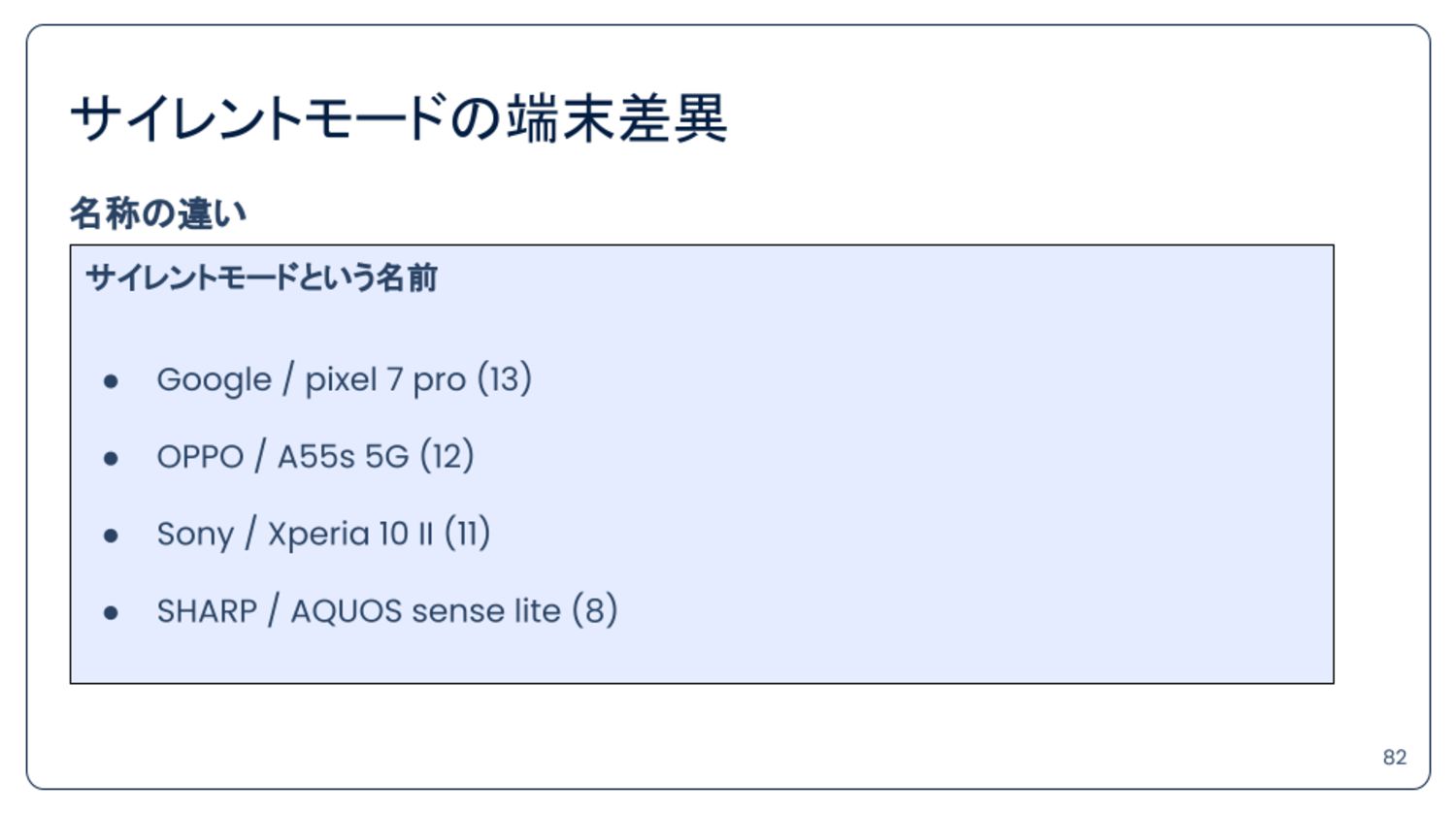Select the Google / pixel 7 pro (13) line
The width and height of the screenshot is (1456, 814).
pos(345,379)
